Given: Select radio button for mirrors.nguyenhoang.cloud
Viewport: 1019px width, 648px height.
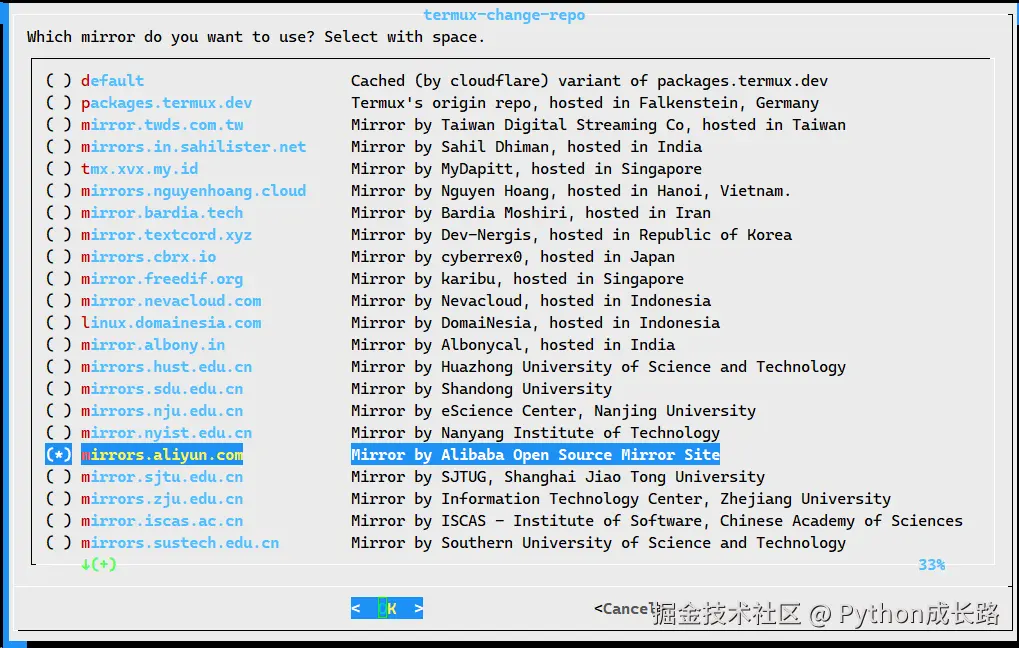Looking at the screenshot, I should 58,191.
